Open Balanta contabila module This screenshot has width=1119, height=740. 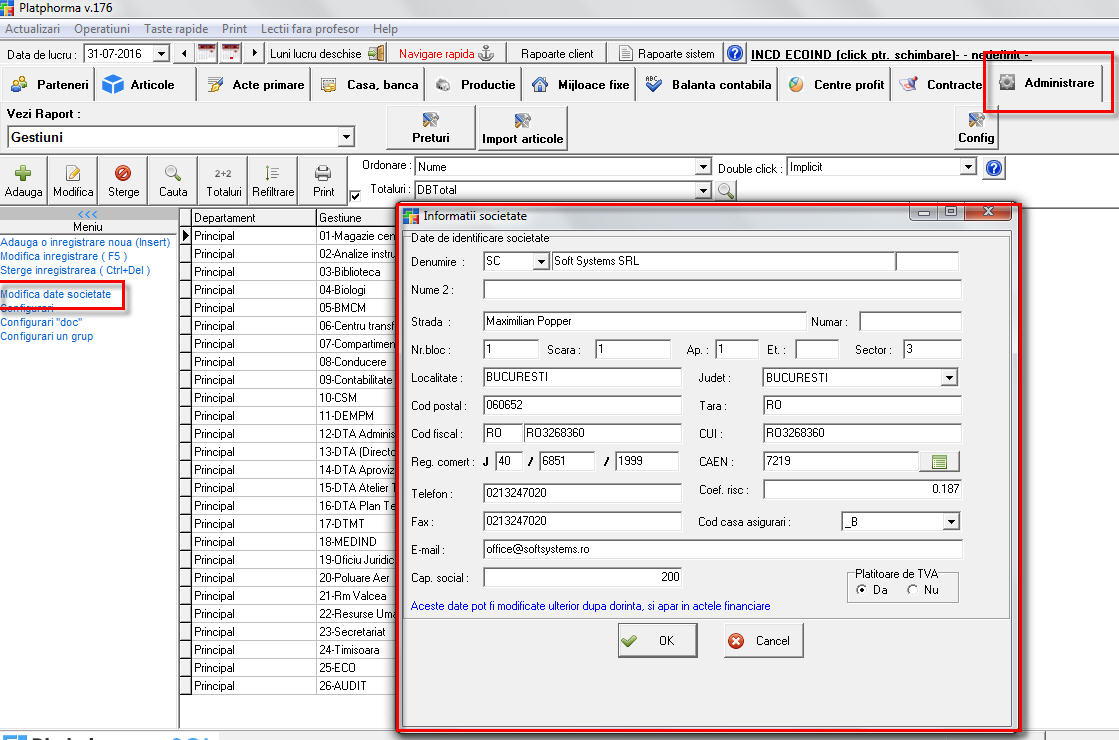point(707,84)
